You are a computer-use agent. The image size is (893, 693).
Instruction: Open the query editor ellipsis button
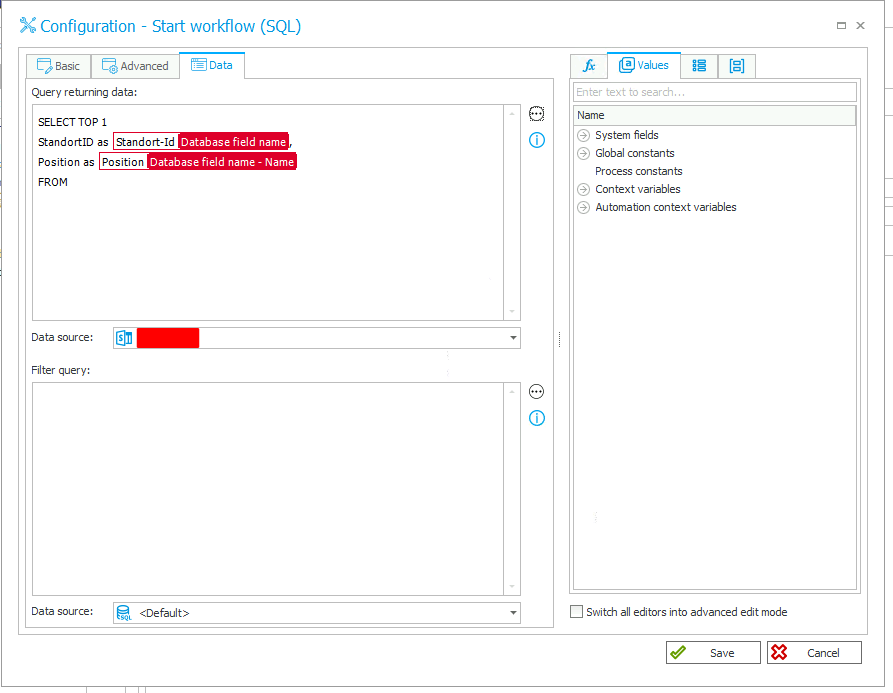[x=536, y=115]
